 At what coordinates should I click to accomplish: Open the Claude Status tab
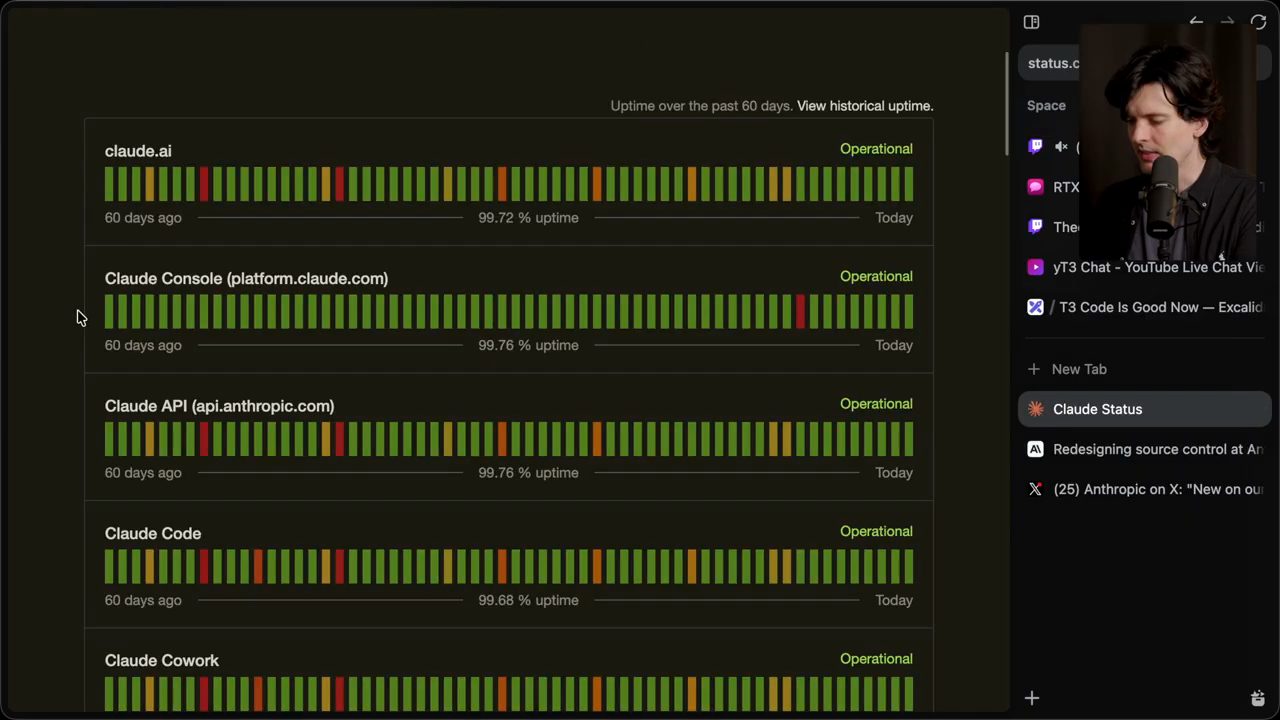1145,409
